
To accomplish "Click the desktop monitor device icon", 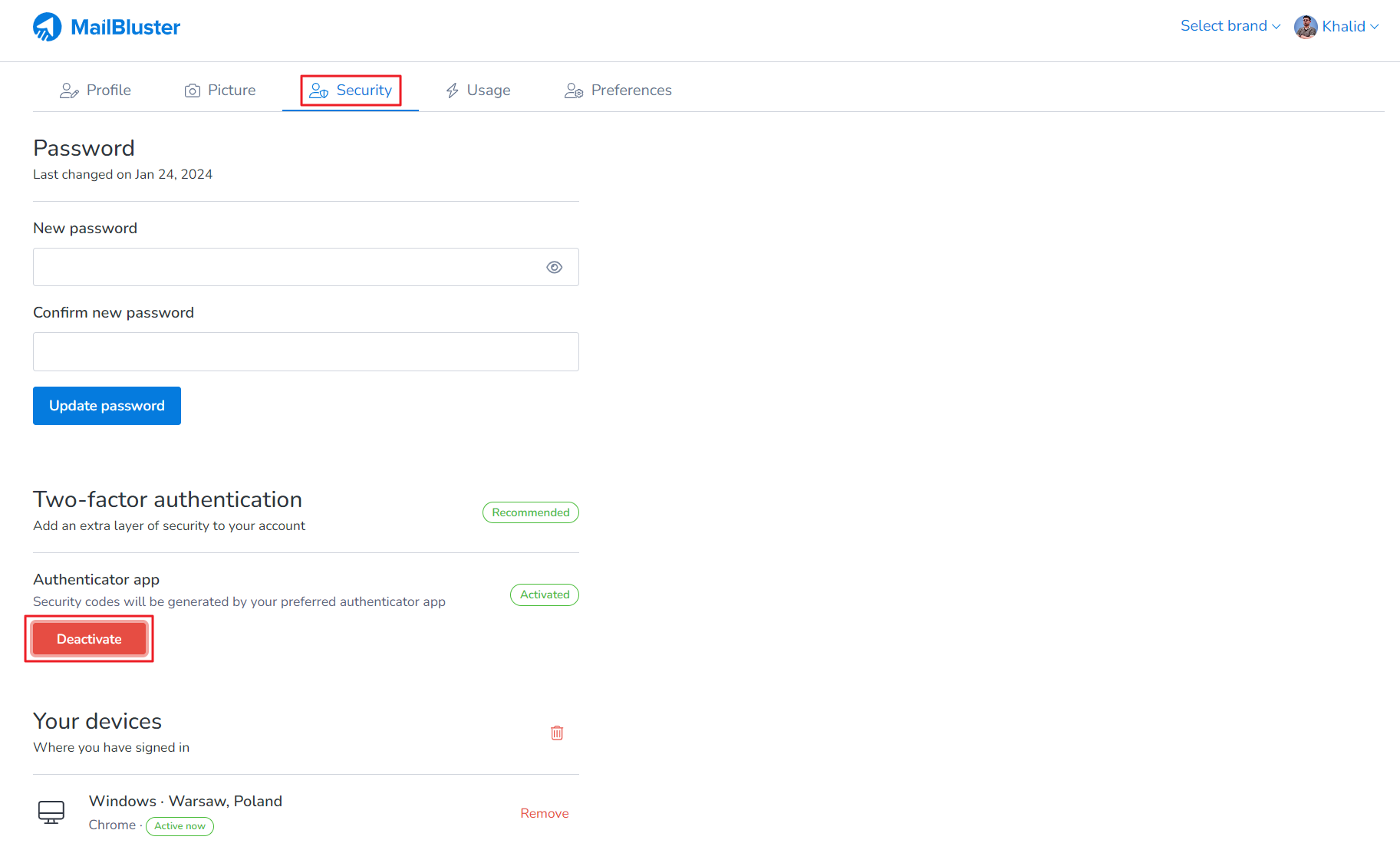I will [51, 811].
